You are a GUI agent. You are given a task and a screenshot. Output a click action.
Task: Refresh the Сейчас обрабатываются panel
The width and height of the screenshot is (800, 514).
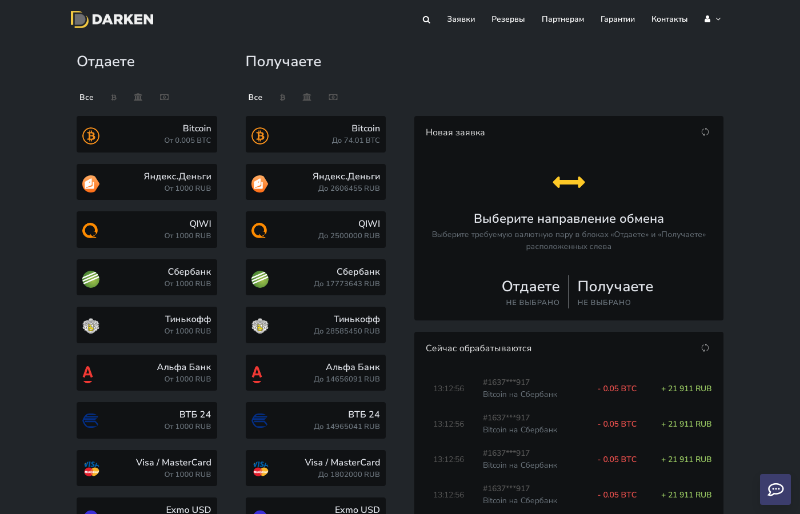point(705,348)
